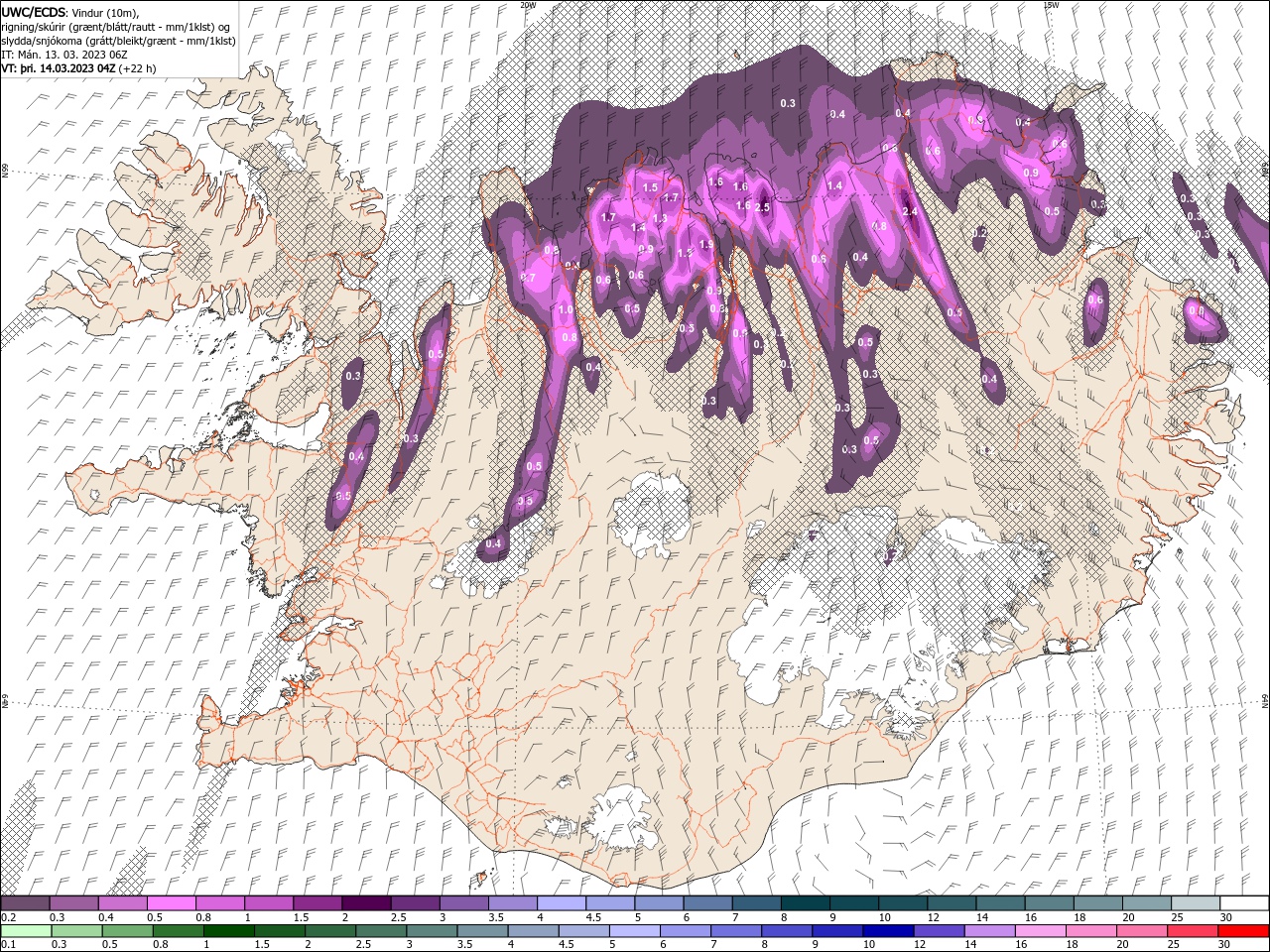Pick the 2.5–3 snow legend swatch
Viewport: 1270px width, 952px height.
pyautogui.click(x=415, y=903)
